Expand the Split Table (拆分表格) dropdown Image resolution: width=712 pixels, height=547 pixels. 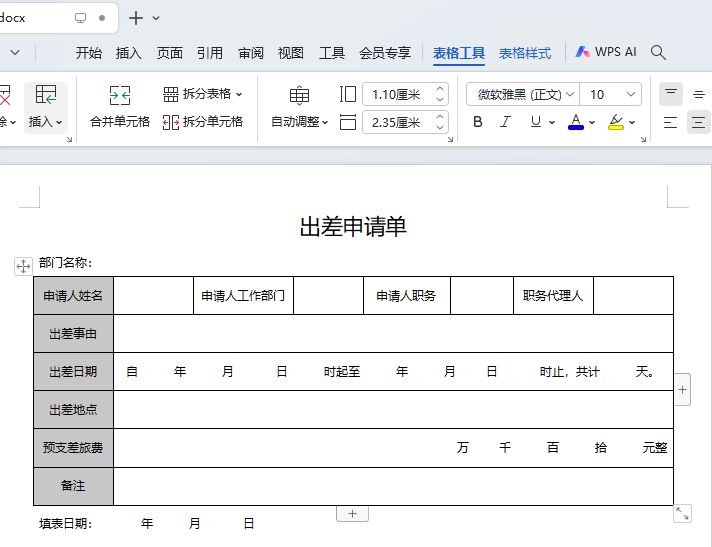[x=238, y=94]
